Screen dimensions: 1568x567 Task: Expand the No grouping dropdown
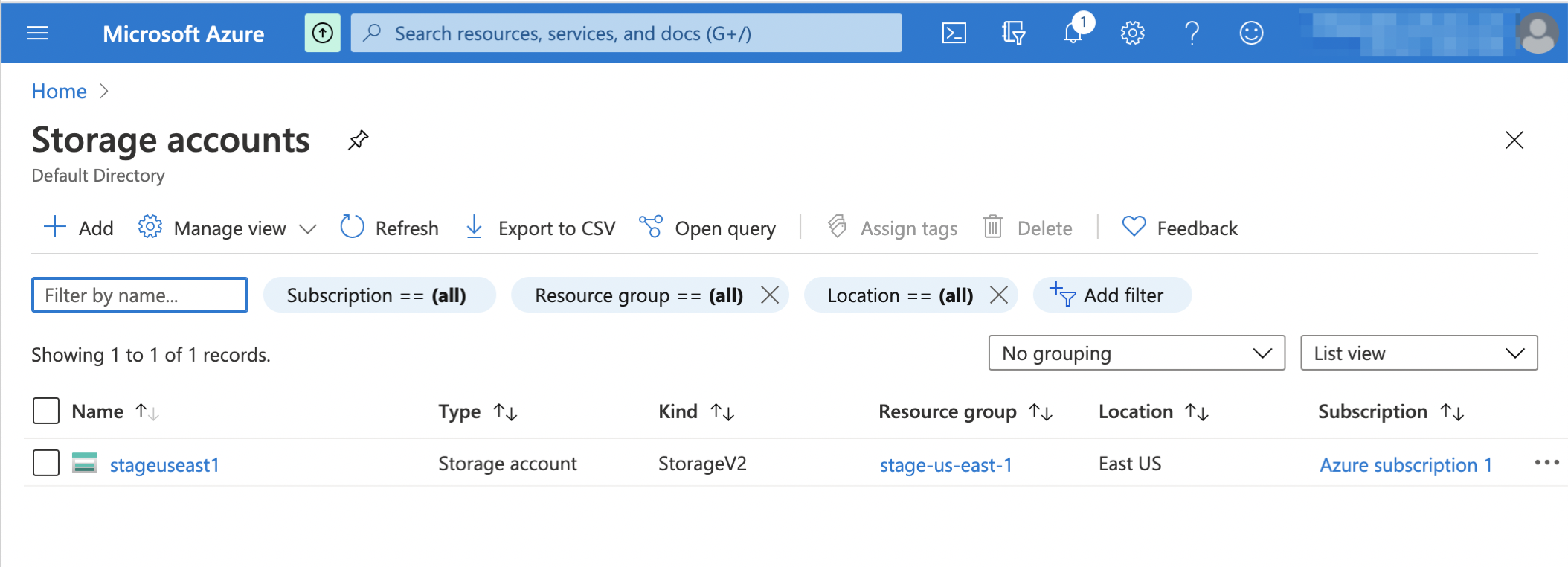pyautogui.click(x=1137, y=353)
